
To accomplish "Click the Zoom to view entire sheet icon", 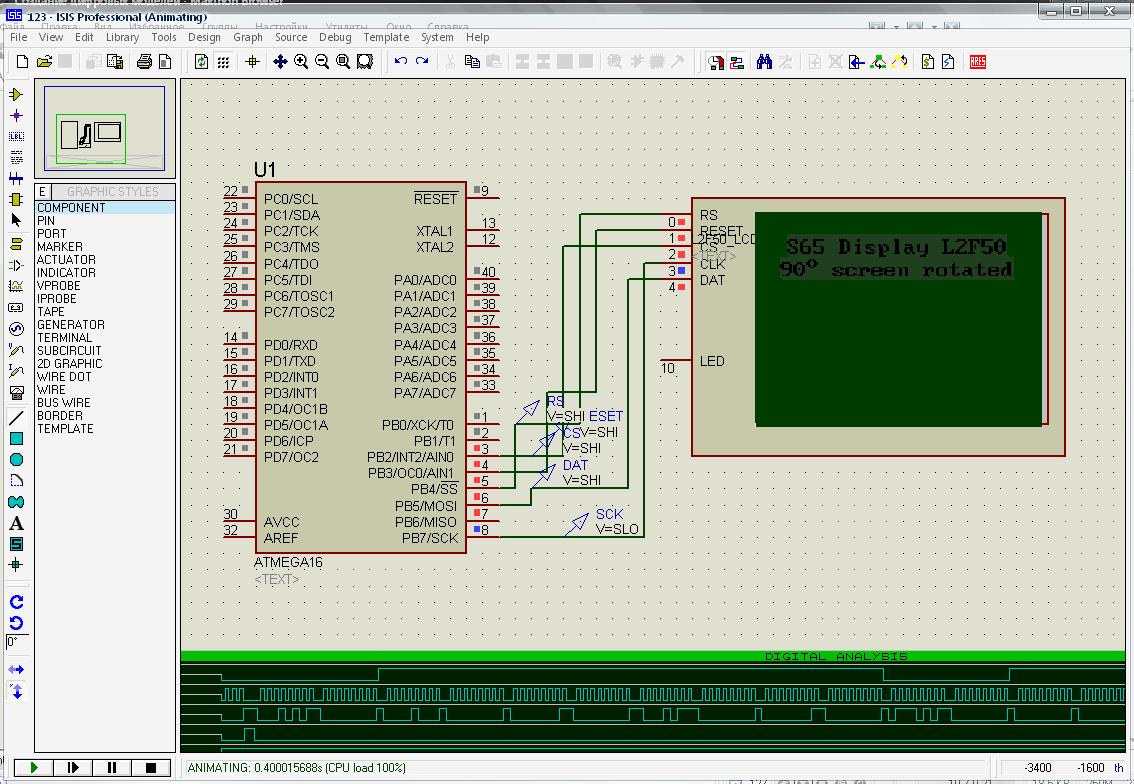I will (343, 62).
